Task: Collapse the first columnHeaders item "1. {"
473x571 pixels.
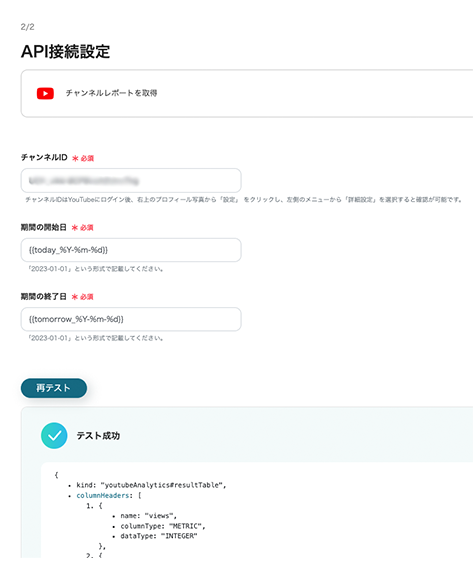Action: (x=94, y=506)
